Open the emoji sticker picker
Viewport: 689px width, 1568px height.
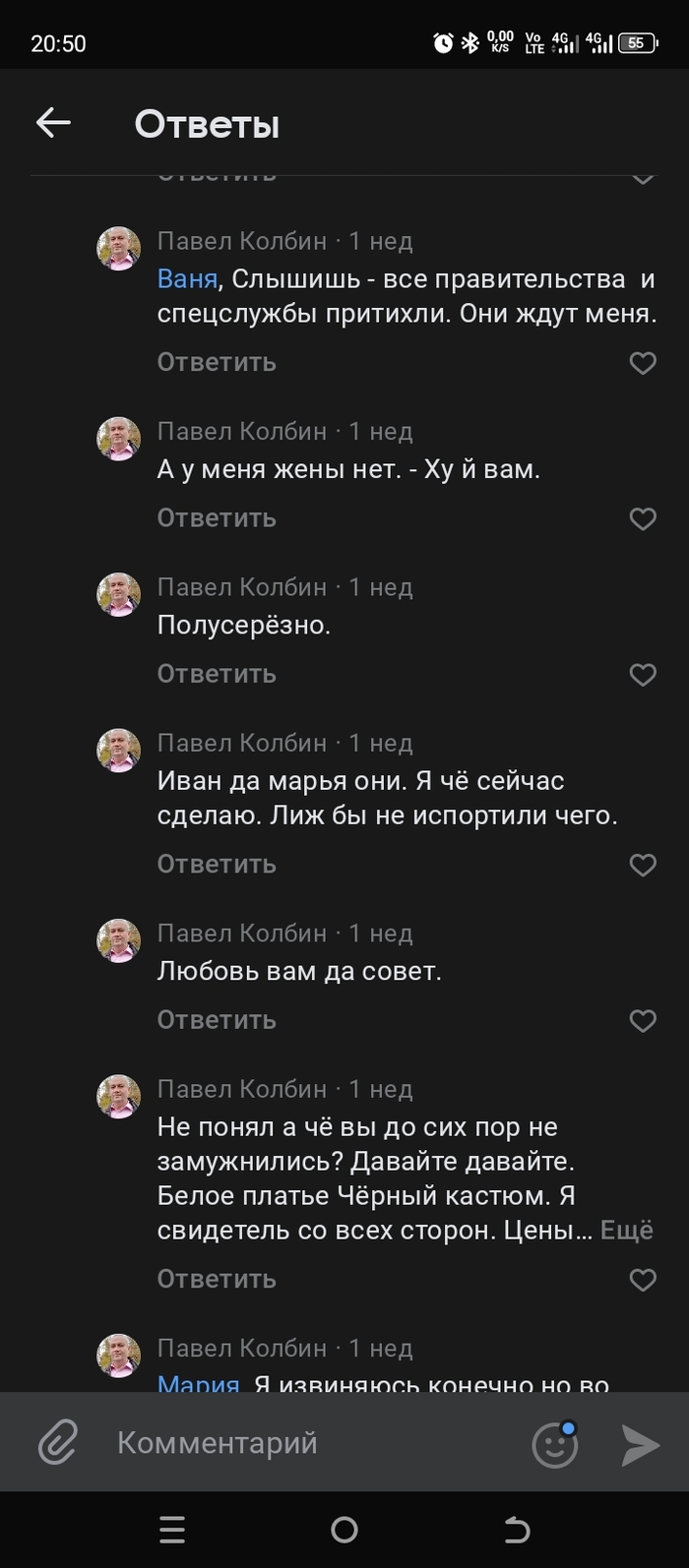point(555,1444)
